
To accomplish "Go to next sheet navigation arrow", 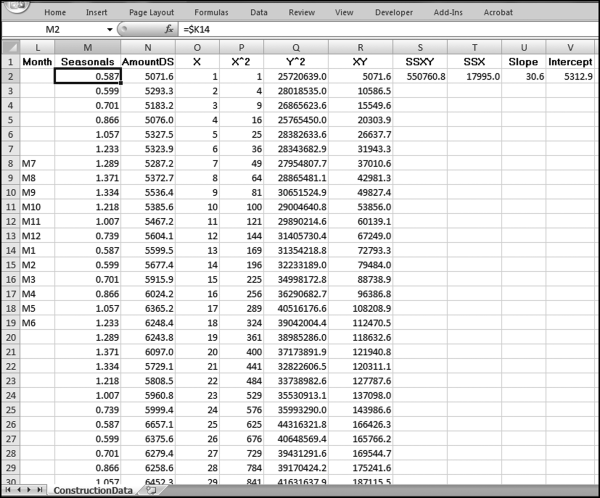I will (x=29, y=490).
